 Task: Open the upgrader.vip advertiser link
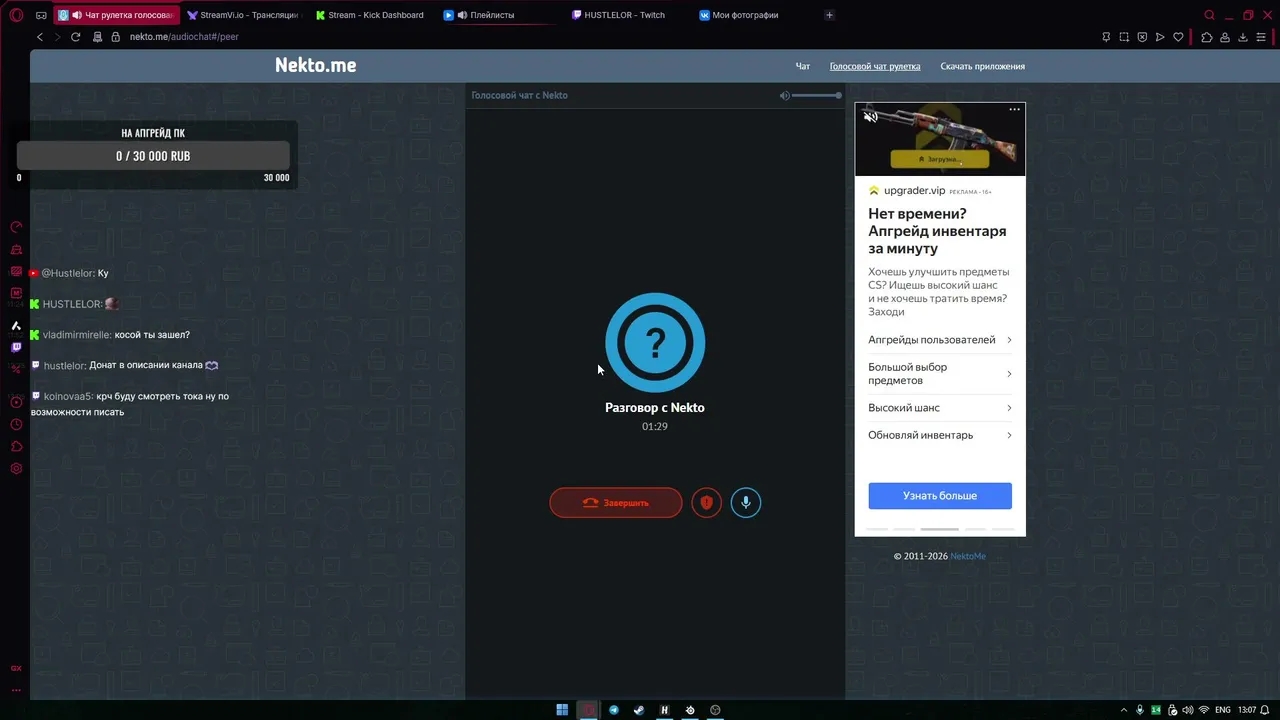(914, 191)
